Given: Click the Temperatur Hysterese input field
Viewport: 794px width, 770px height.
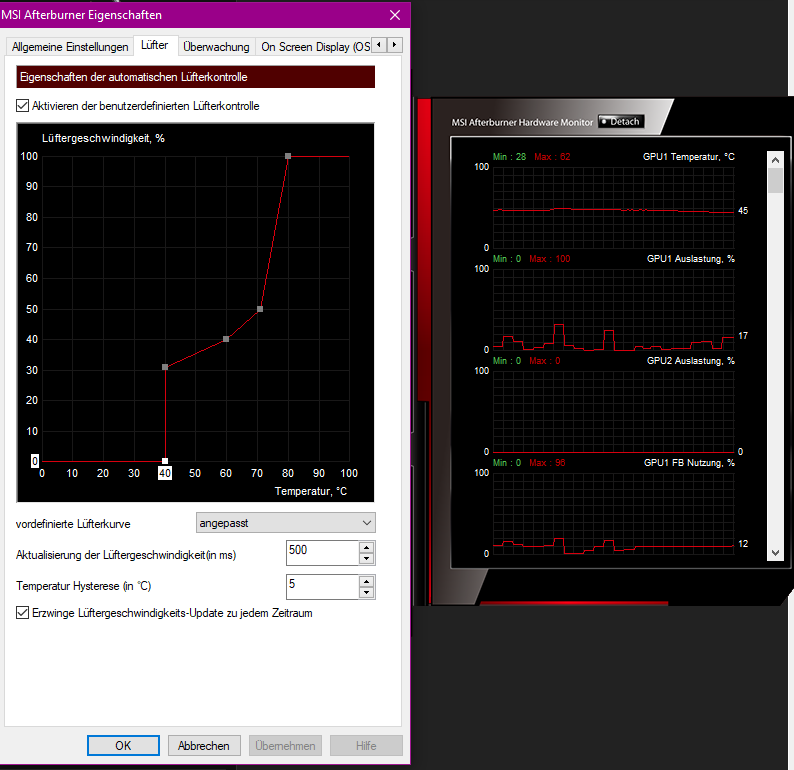Looking at the screenshot, I should pyautogui.click(x=323, y=586).
